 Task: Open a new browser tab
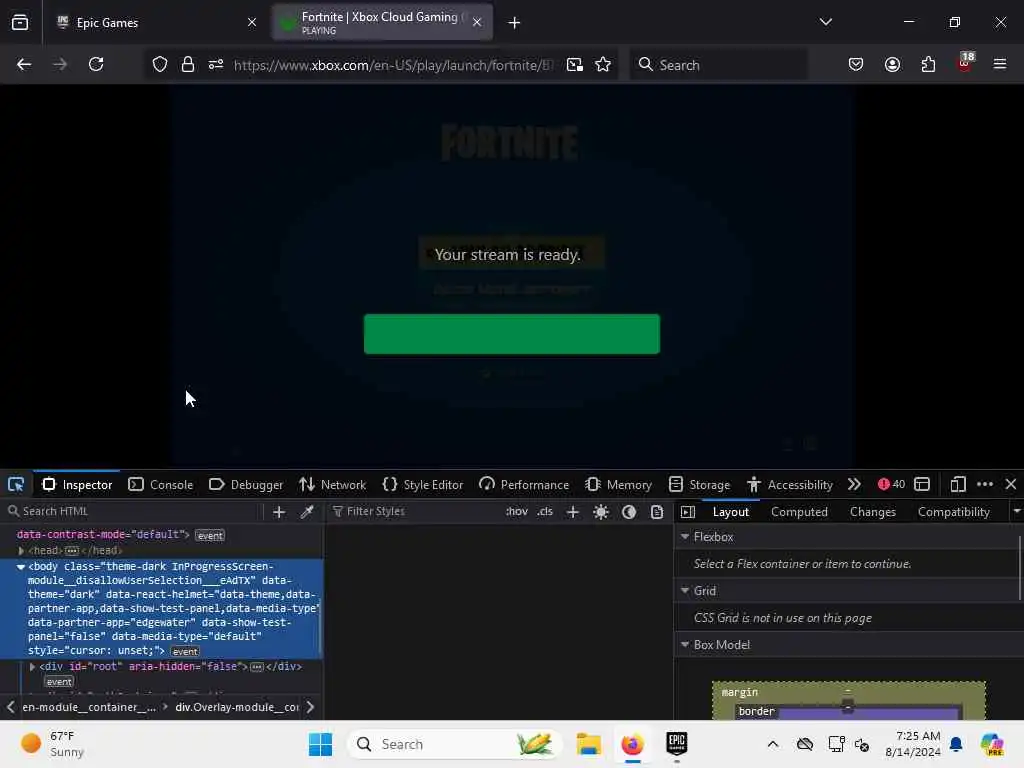coord(514,23)
